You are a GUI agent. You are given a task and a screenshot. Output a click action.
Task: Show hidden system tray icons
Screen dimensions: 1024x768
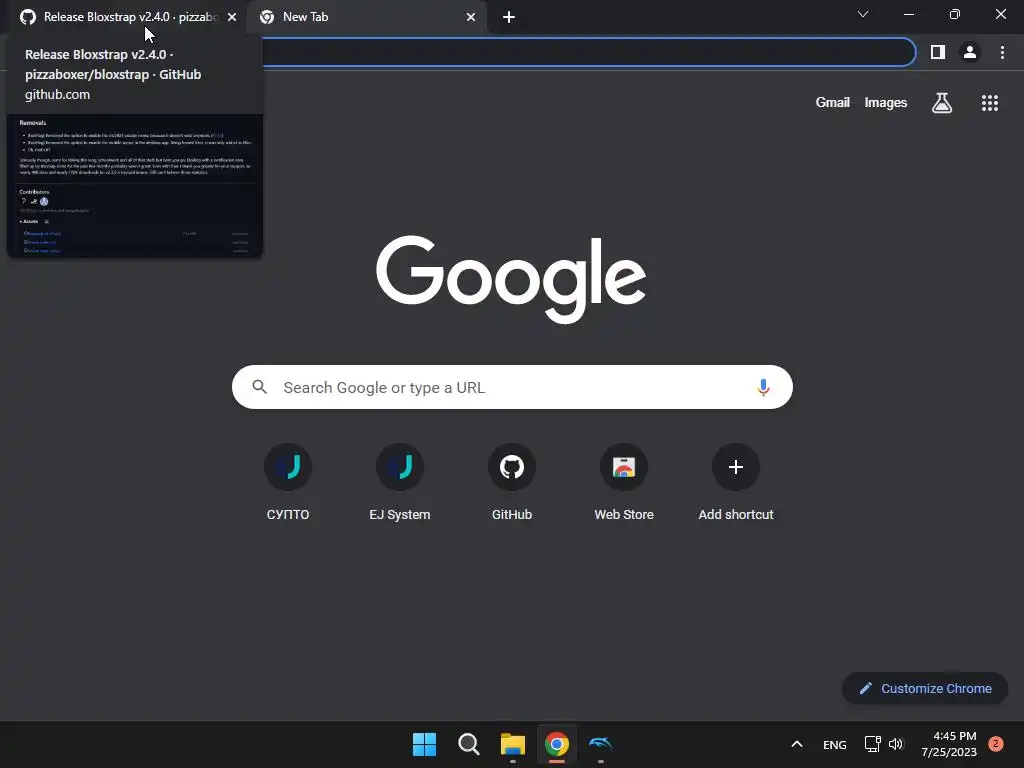coord(797,744)
